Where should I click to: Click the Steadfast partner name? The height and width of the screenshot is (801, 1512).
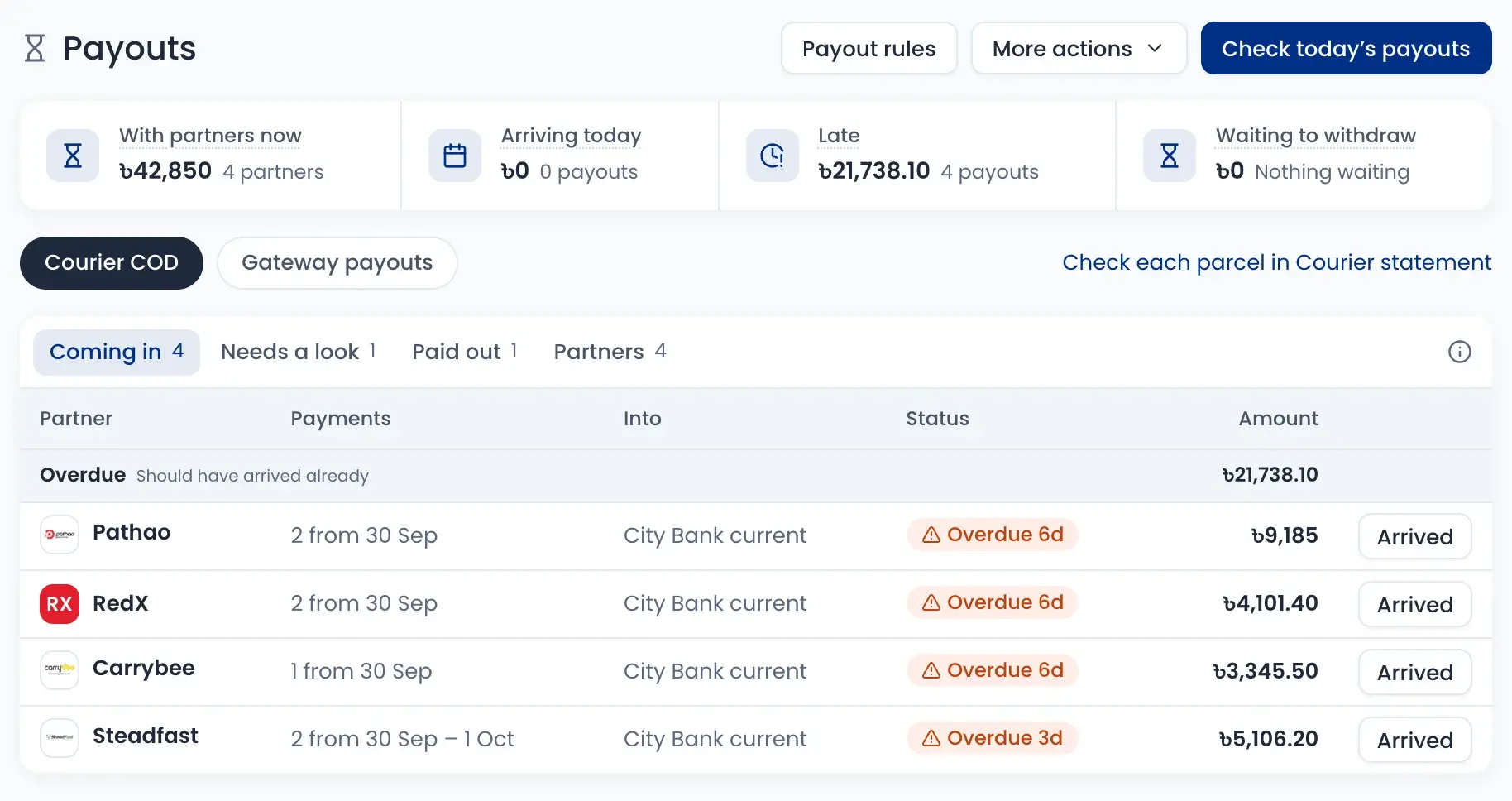[146, 736]
